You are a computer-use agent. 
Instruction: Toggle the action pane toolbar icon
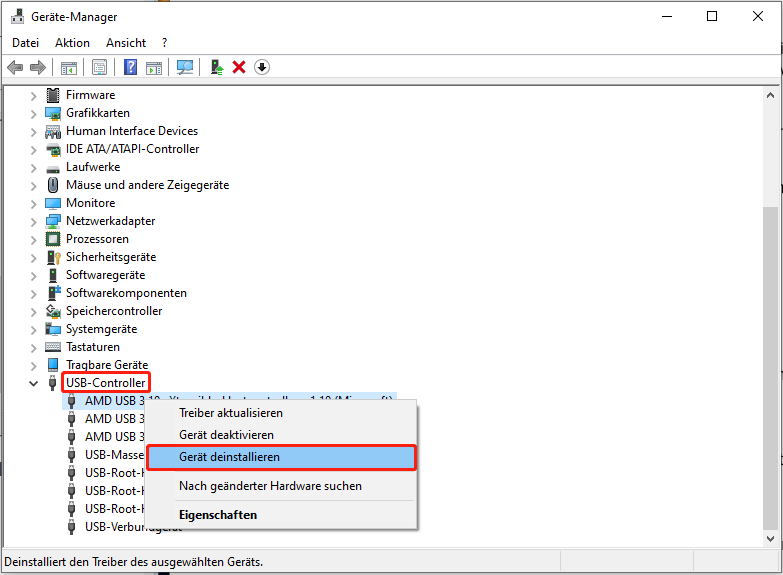[x=154, y=67]
